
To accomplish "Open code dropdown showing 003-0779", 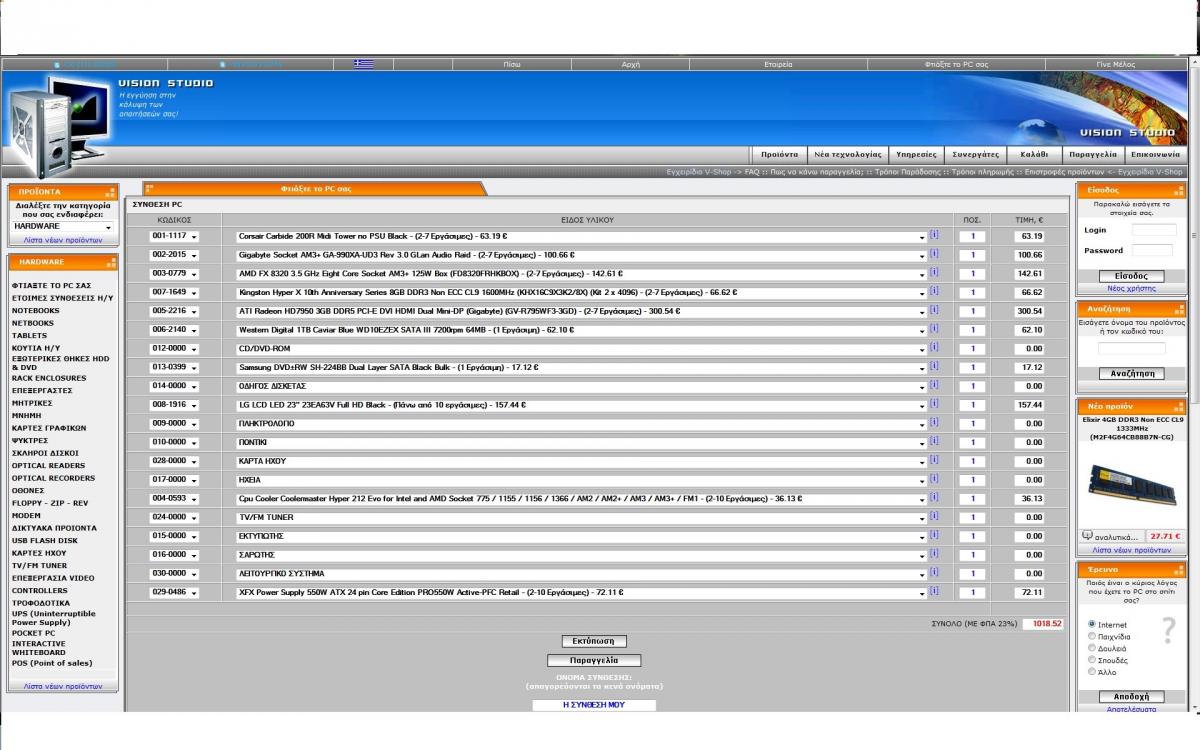I will click(x=175, y=274).
